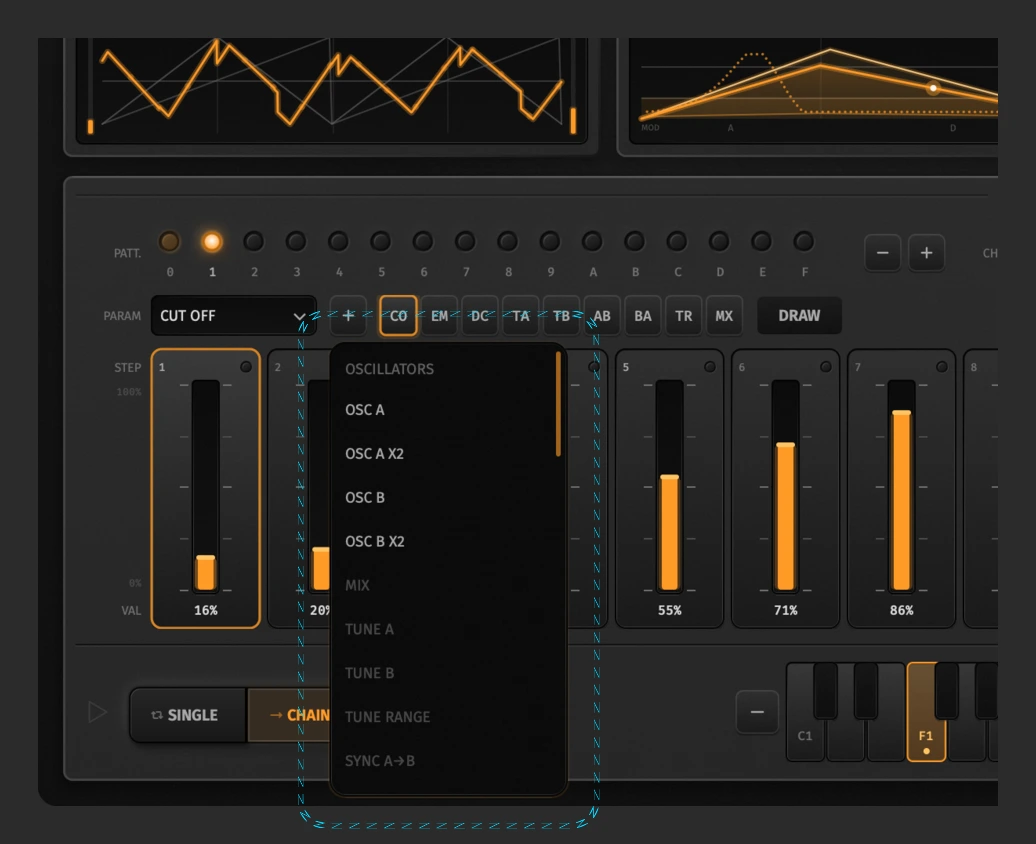
Task: Toggle the step 1 enable dot
Action: click(246, 367)
